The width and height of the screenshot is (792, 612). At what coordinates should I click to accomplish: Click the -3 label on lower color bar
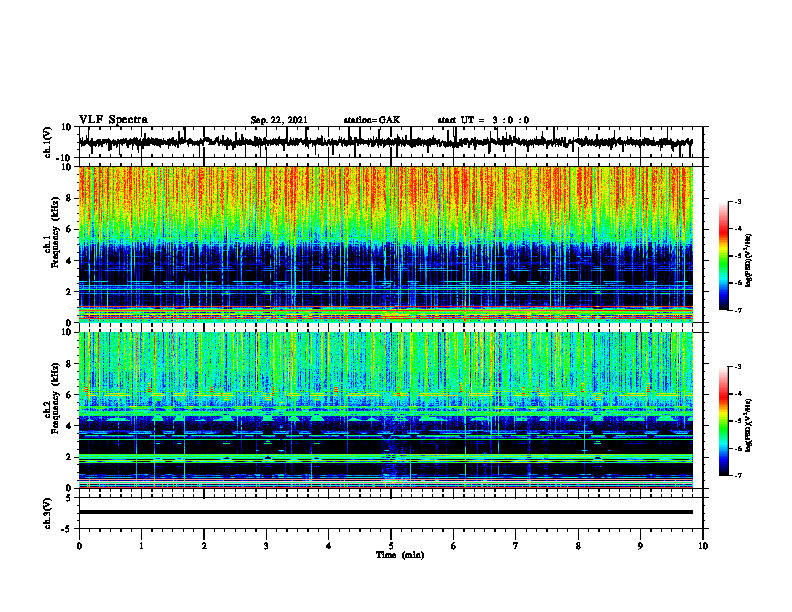(x=738, y=367)
